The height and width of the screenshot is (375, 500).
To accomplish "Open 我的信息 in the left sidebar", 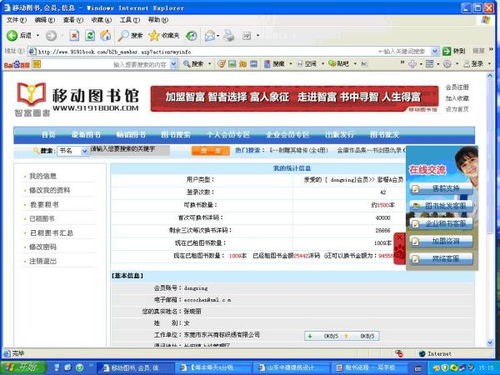I will [x=43, y=176].
